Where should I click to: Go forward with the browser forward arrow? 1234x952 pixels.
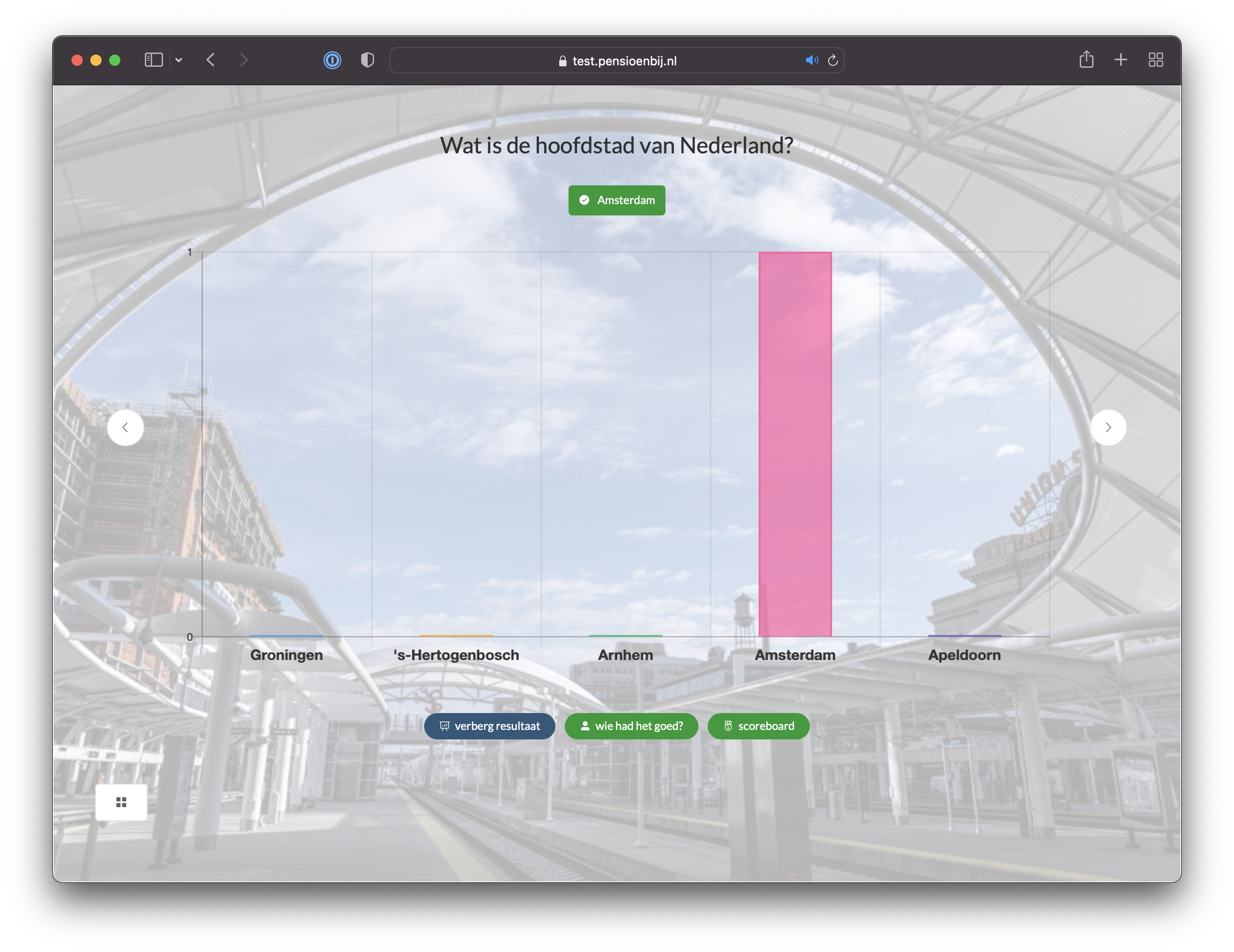click(244, 60)
